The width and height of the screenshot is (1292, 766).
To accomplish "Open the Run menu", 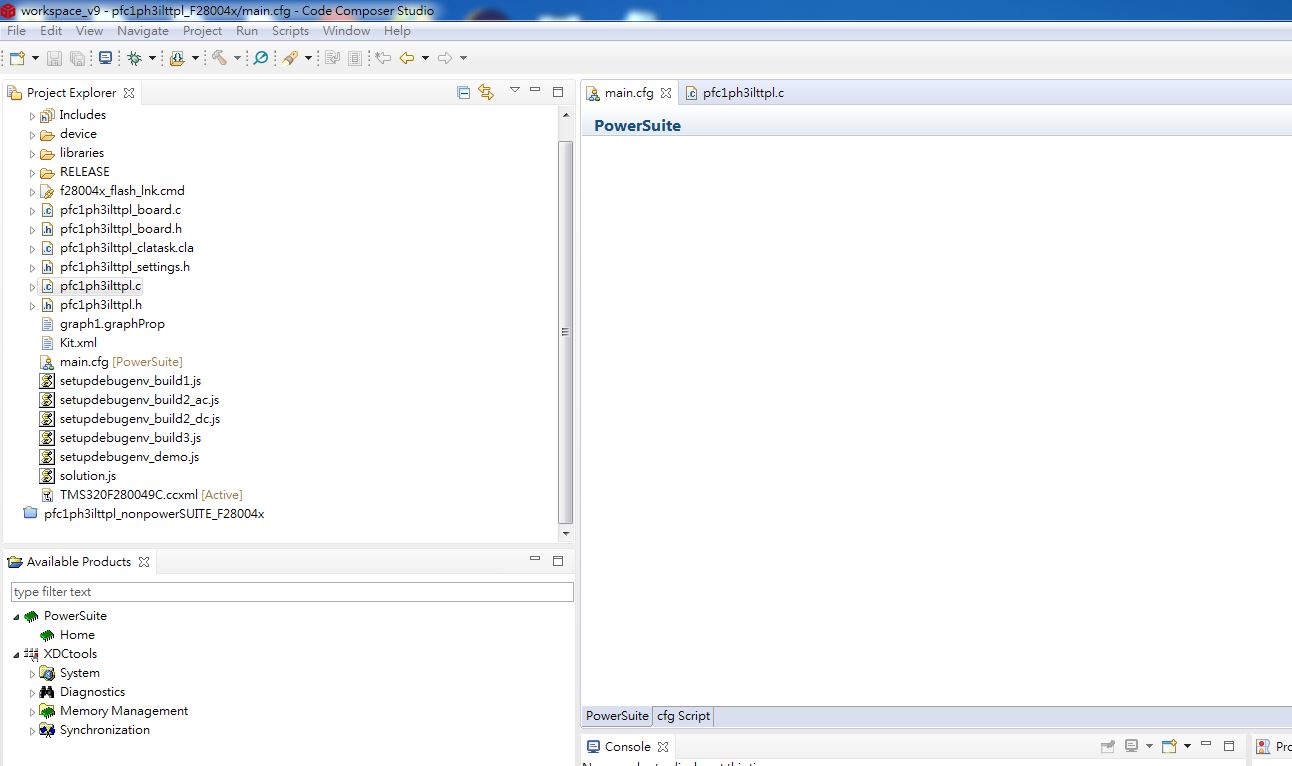I will coord(247,31).
